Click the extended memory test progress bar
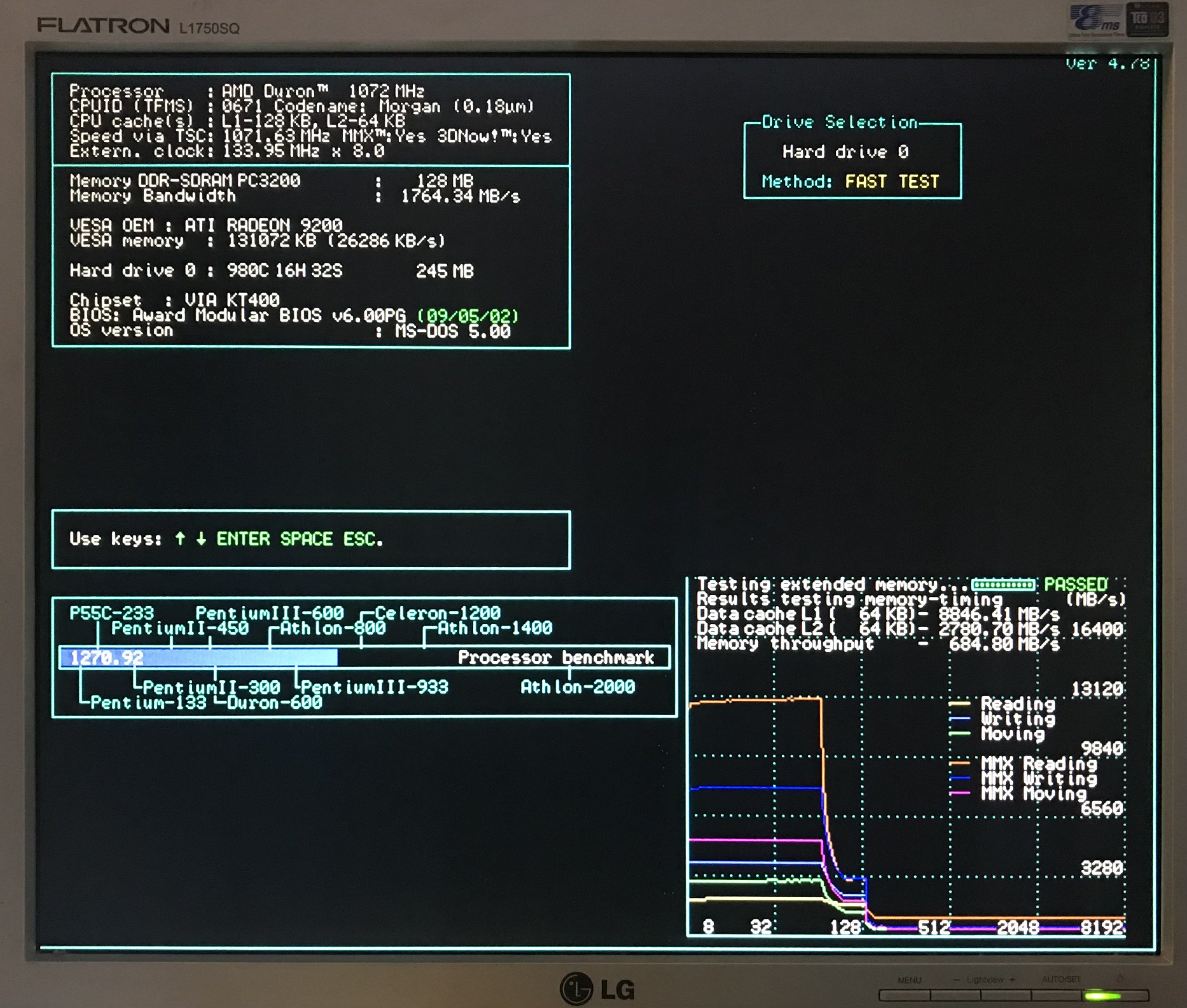This screenshot has width=1187, height=1008. (1003, 585)
